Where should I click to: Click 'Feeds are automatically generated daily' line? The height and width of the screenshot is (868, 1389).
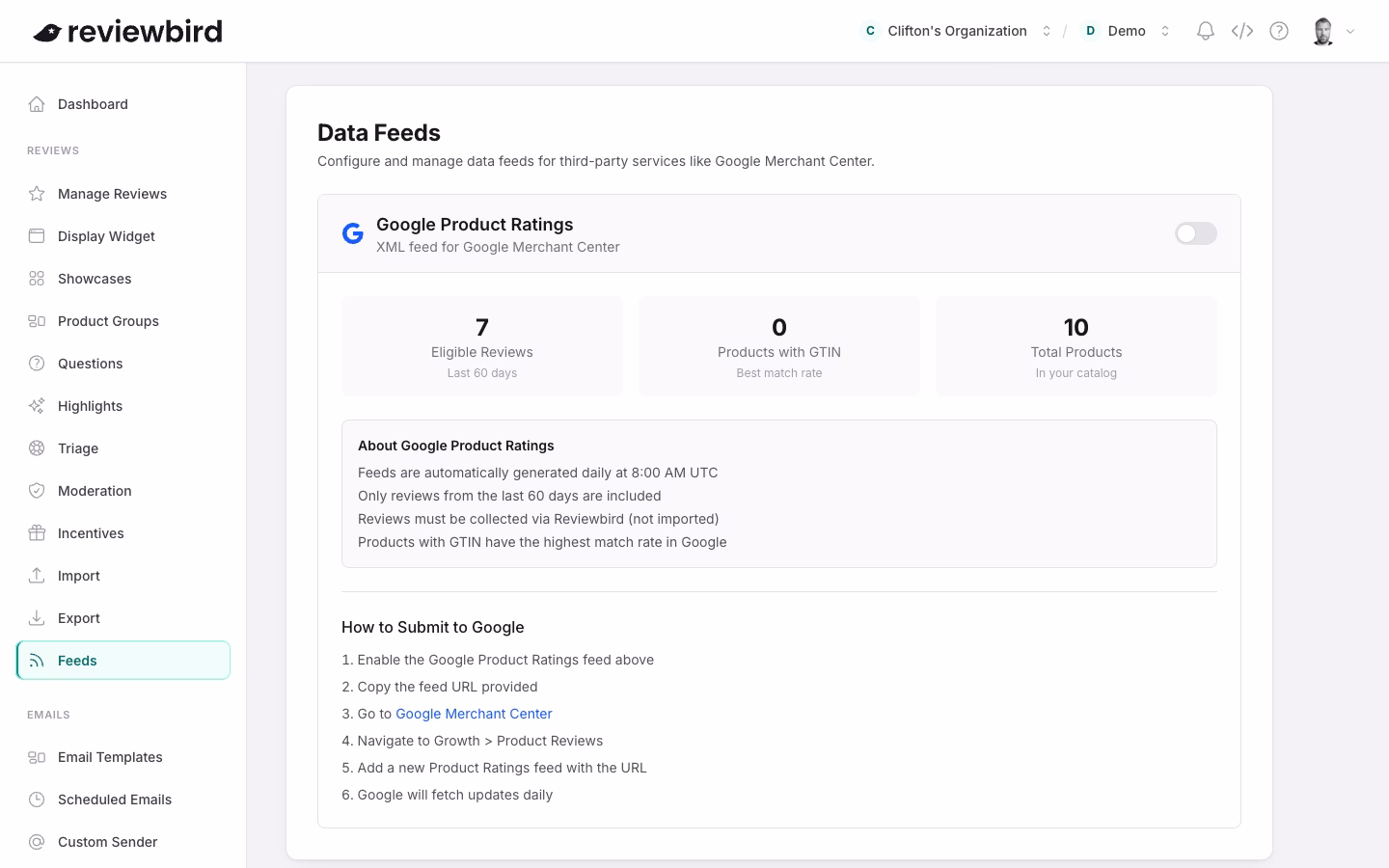[x=538, y=473]
